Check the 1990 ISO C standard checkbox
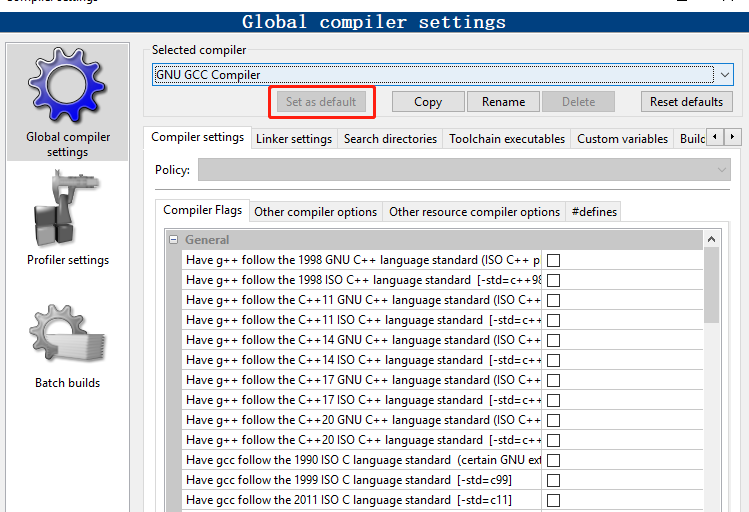 point(553,460)
